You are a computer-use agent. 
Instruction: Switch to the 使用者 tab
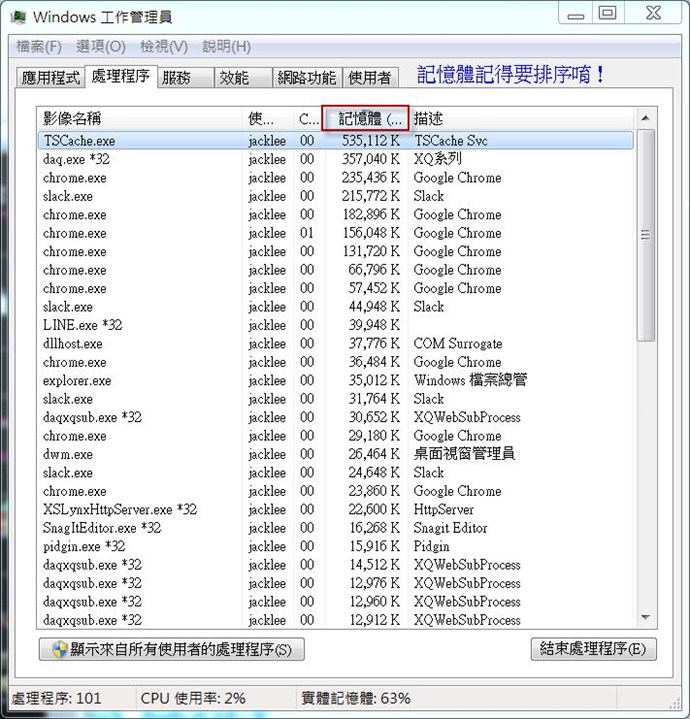[371, 78]
